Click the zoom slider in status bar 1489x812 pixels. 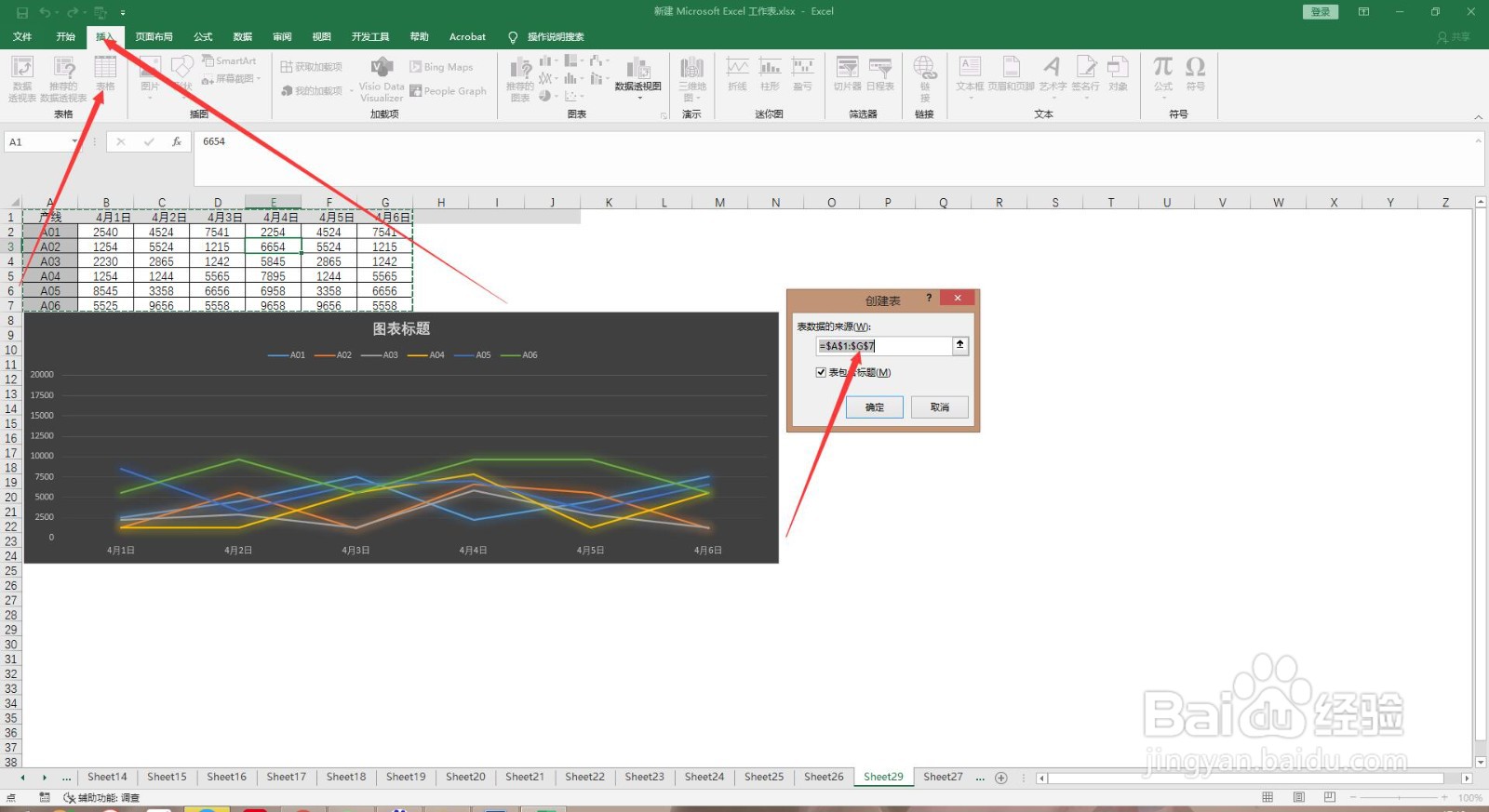pos(1398,797)
